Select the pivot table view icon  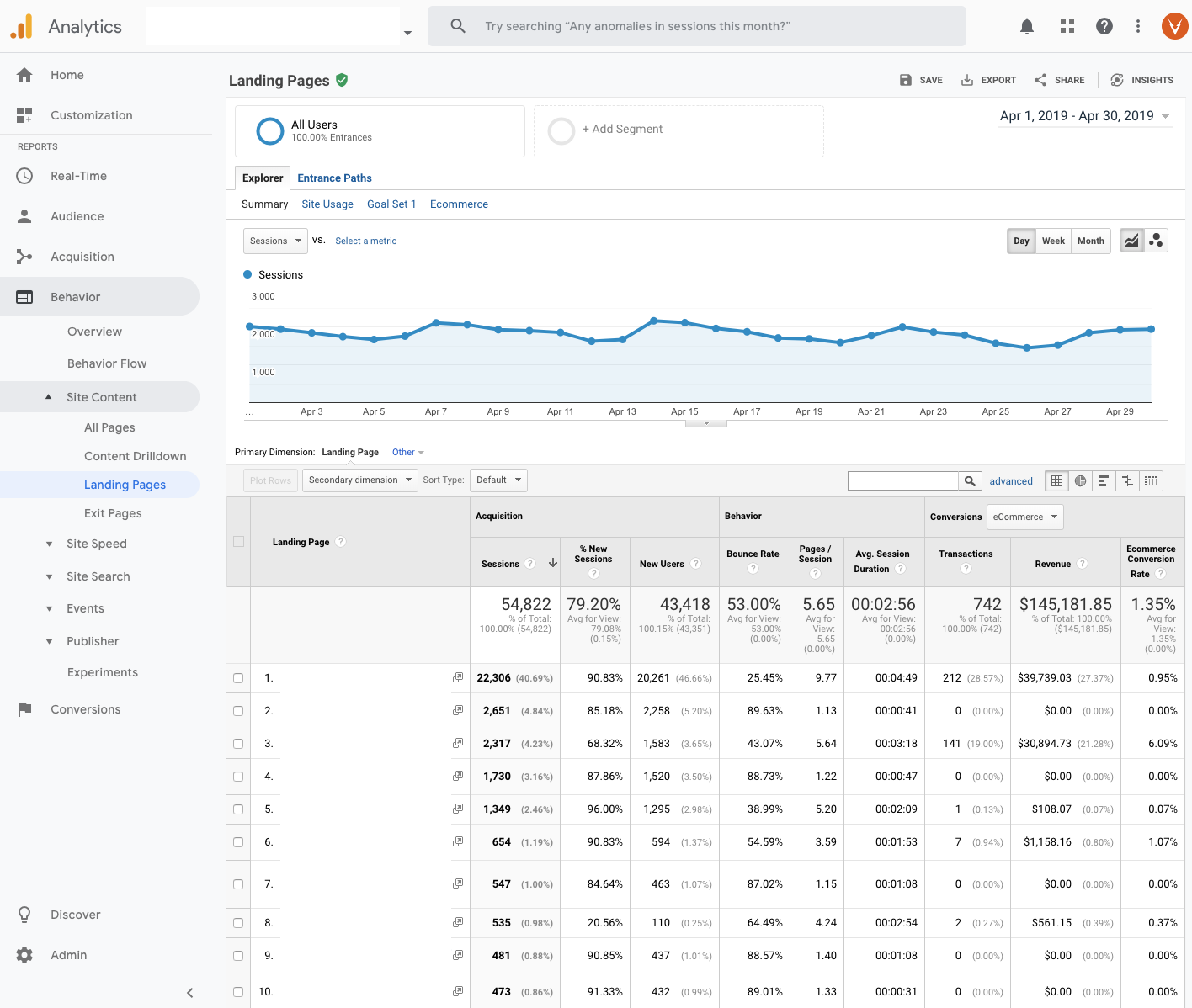tap(1151, 481)
